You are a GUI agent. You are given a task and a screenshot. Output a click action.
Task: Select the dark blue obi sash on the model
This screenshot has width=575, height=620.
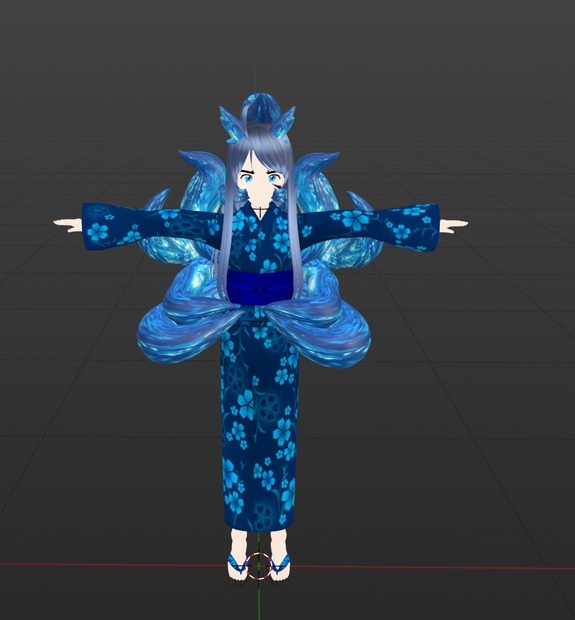tap(260, 288)
